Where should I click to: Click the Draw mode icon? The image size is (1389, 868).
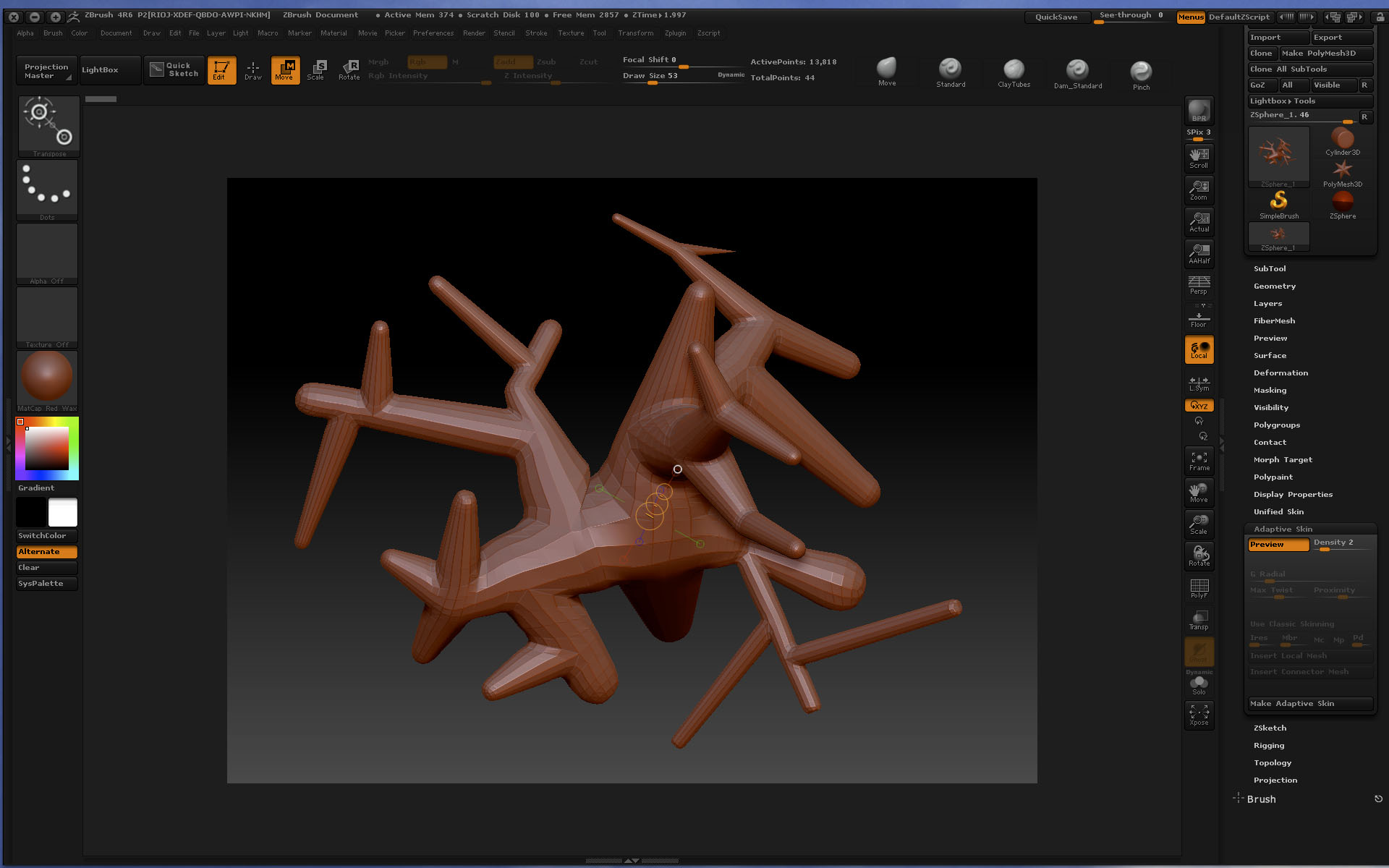(252, 70)
